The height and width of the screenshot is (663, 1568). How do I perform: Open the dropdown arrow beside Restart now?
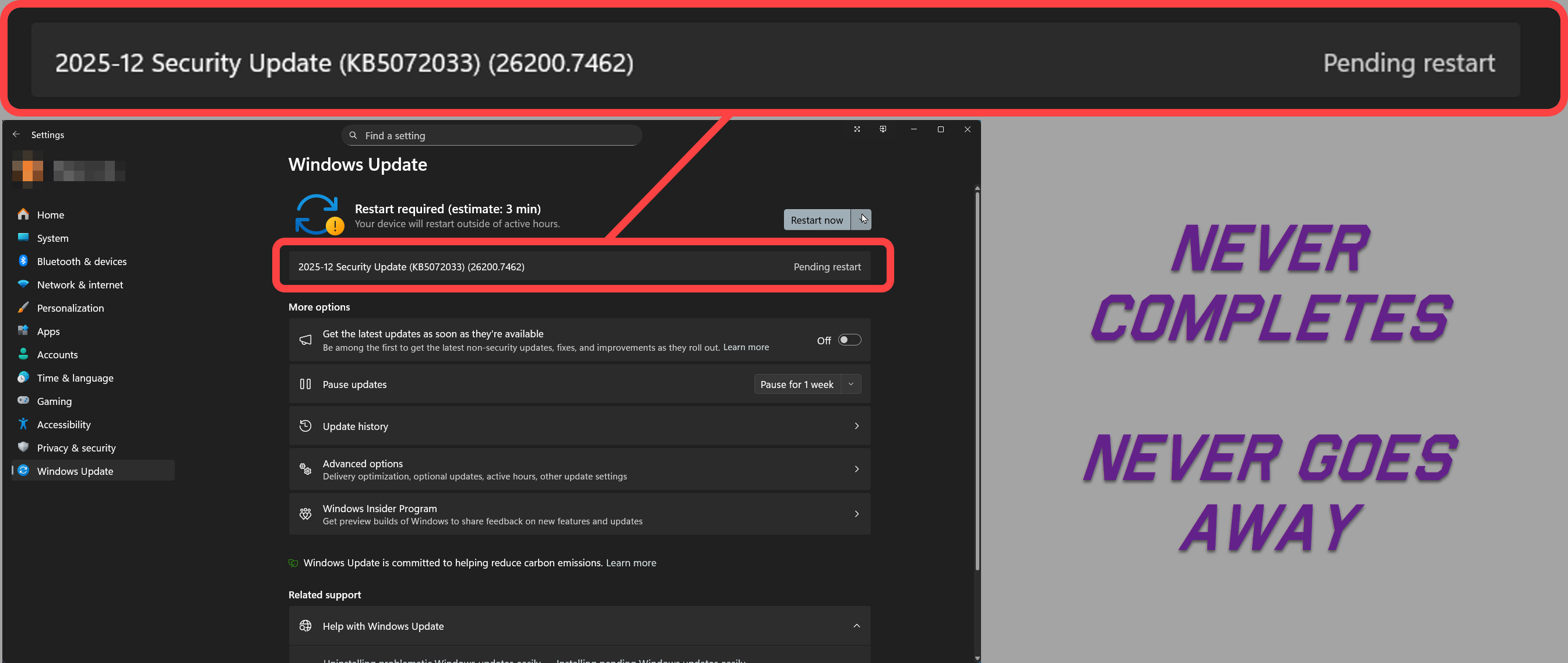tap(862, 220)
